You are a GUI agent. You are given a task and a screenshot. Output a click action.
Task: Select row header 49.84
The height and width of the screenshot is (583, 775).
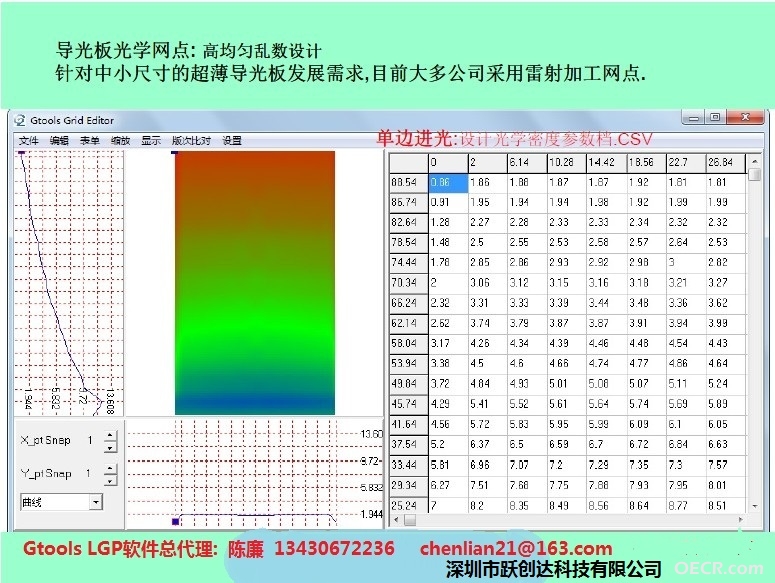click(408, 384)
